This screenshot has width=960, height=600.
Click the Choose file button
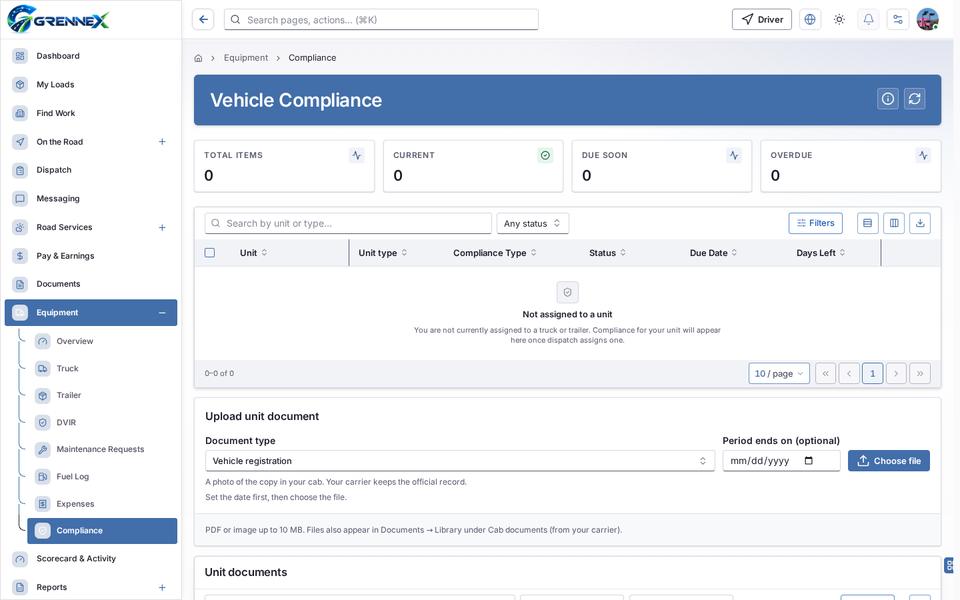click(x=889, y=461)
